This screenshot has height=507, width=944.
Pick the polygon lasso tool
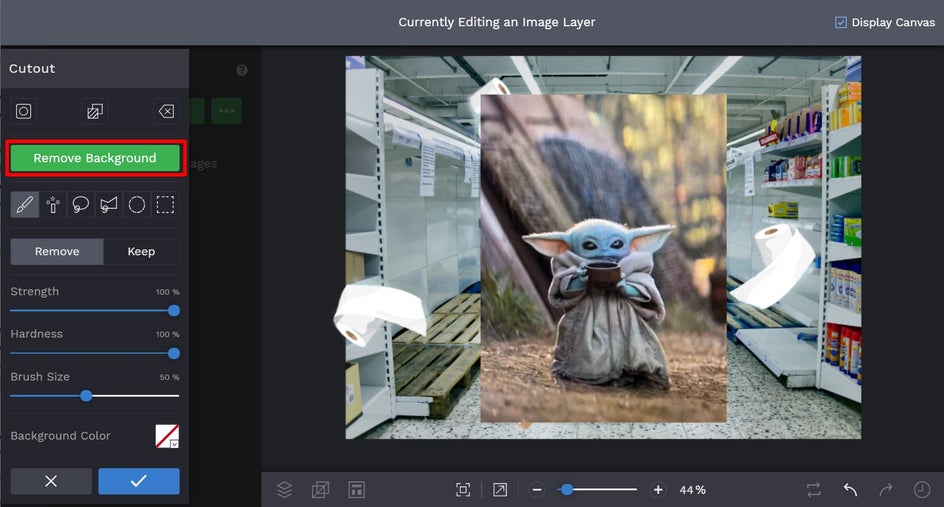(109, 205)
